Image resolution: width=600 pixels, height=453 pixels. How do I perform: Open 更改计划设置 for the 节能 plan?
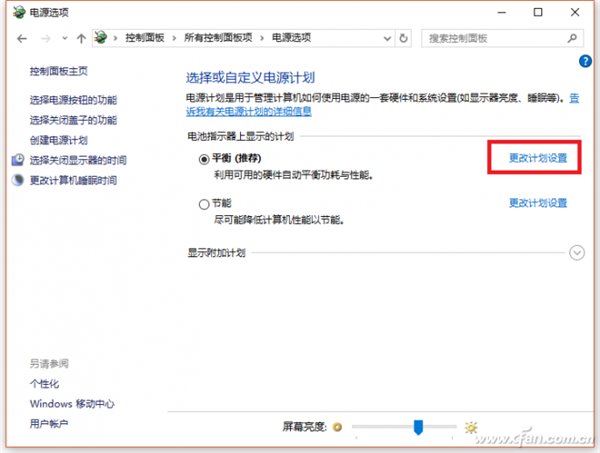(x=538, y=203)
